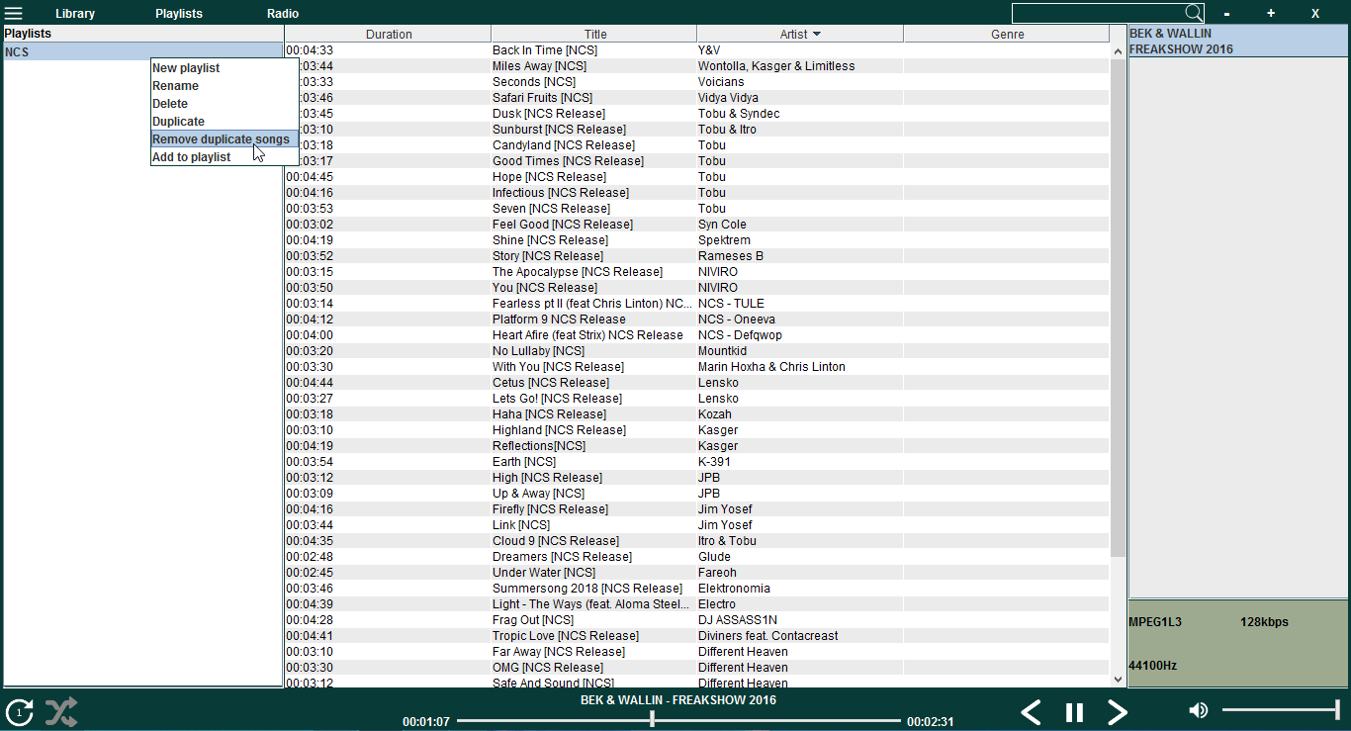
Task: Select song Infectious [NCS Release]
Action: pos(560,193)
